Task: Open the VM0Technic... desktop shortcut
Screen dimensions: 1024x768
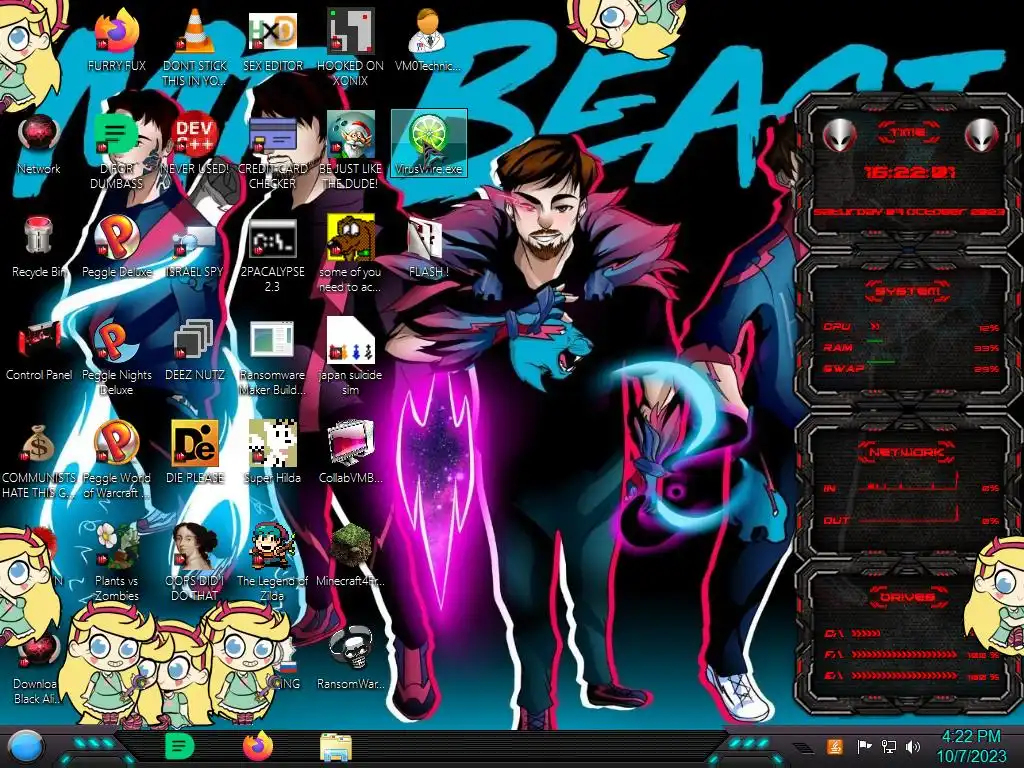Action: (428, 33)
